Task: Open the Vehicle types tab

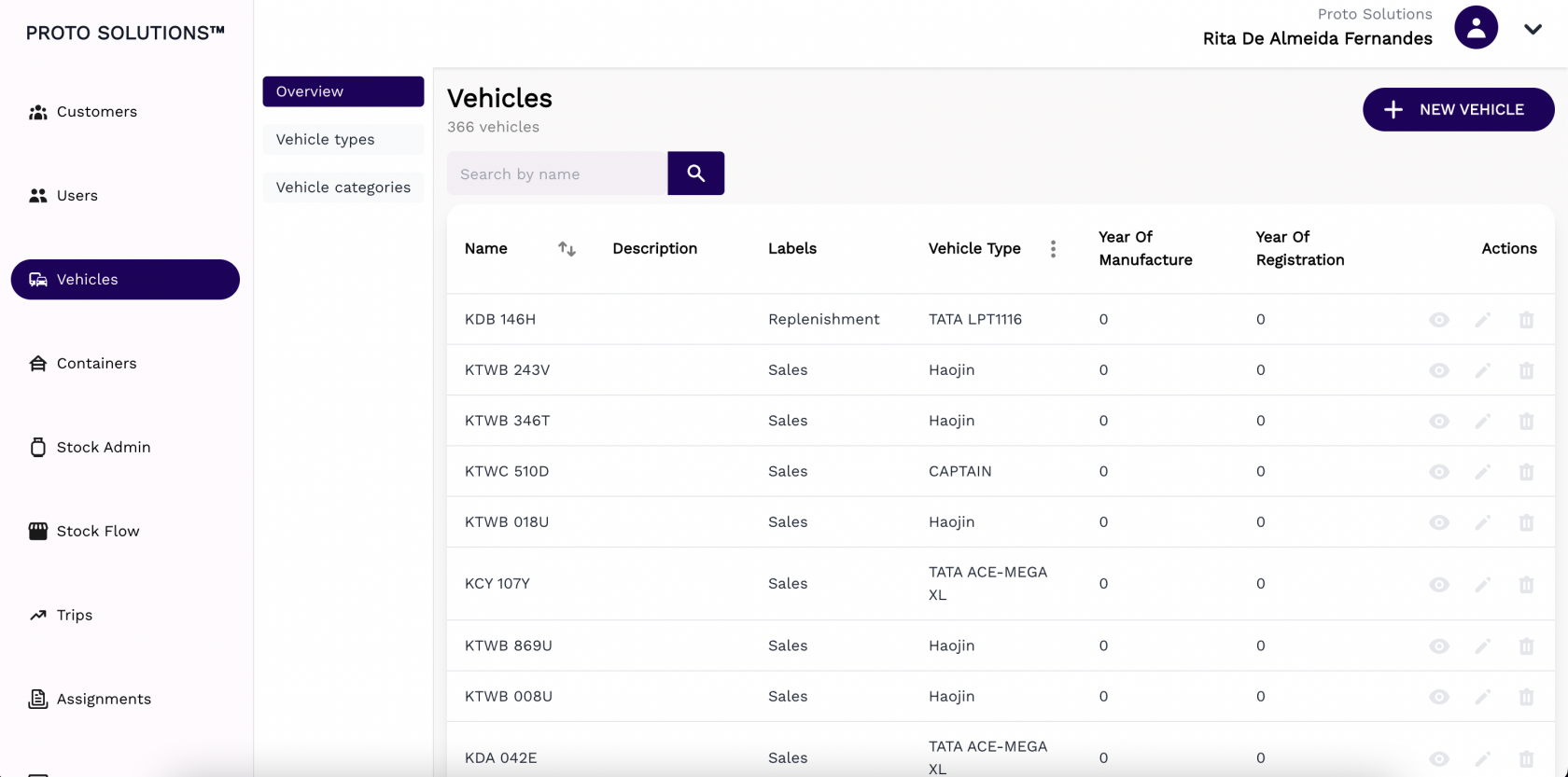Action: 343,139
